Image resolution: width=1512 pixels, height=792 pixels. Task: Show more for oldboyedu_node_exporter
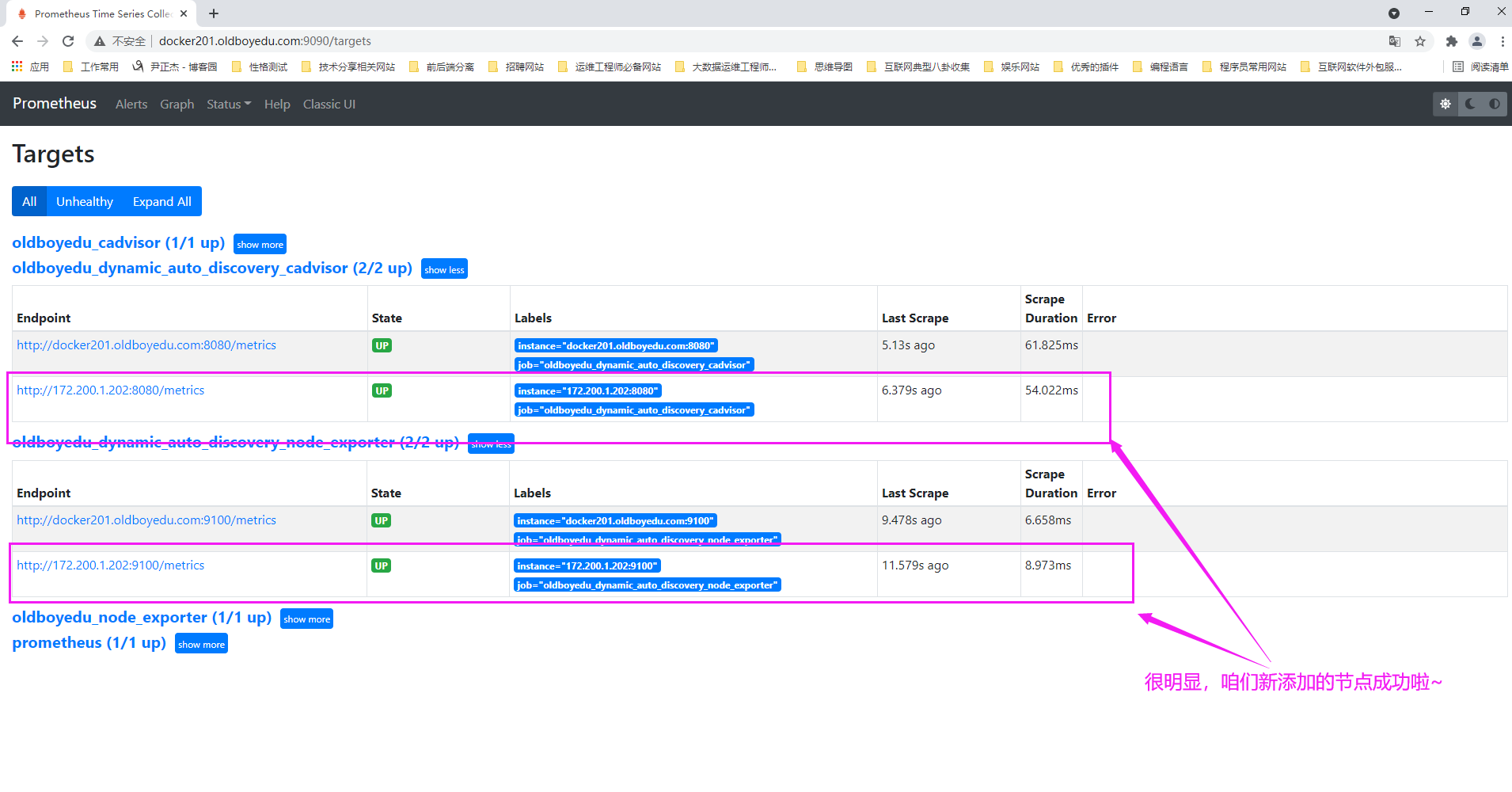[307, 619]
